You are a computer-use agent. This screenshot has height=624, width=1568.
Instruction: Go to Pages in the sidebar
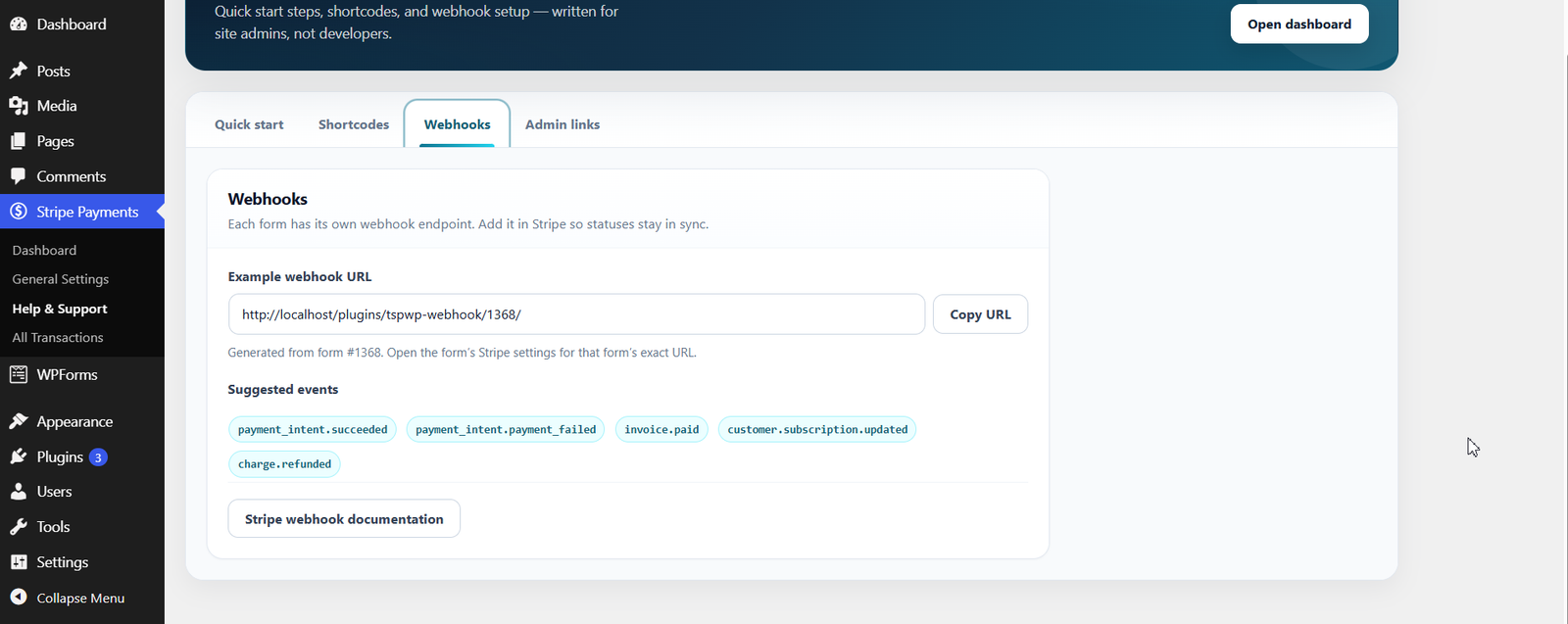pyautogui.click(x=55, y=141)
